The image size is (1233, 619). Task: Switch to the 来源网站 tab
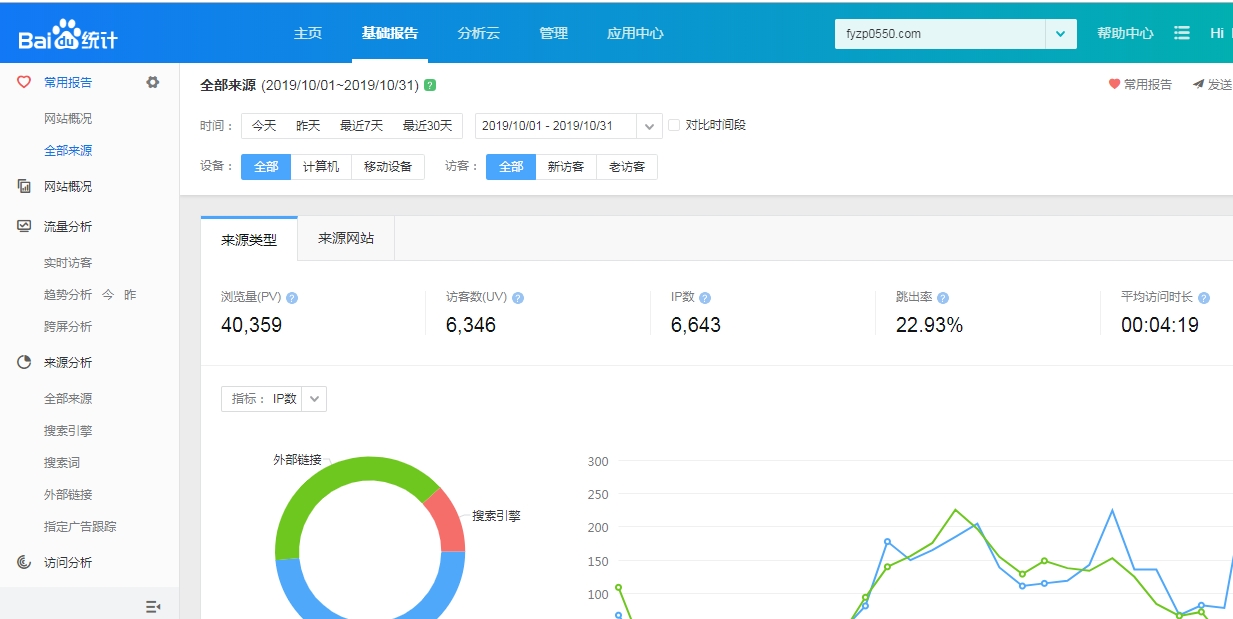click(346, 238)
